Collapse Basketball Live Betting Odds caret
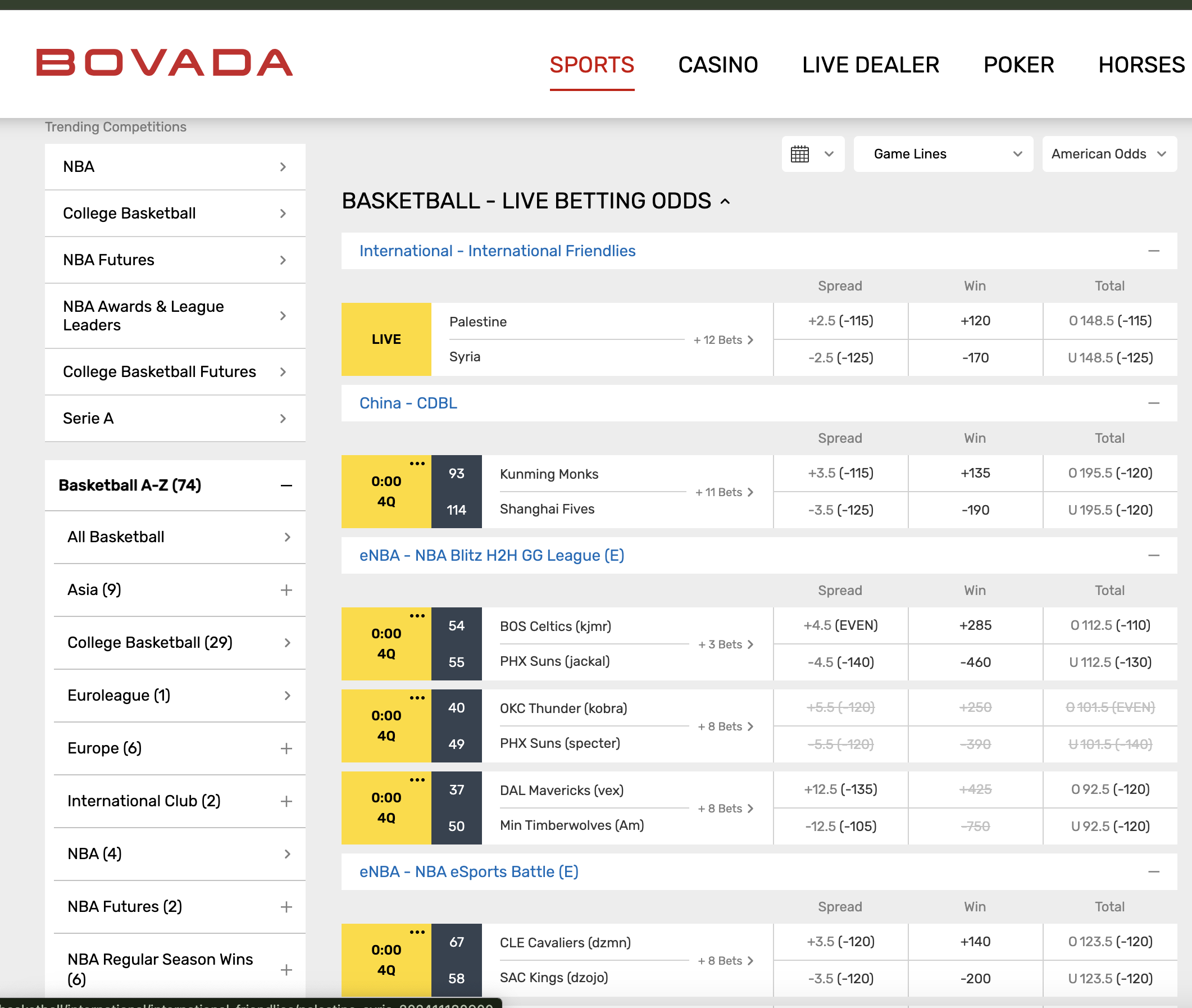Screen dimensions: 1192x1008 tap(725, 202)
